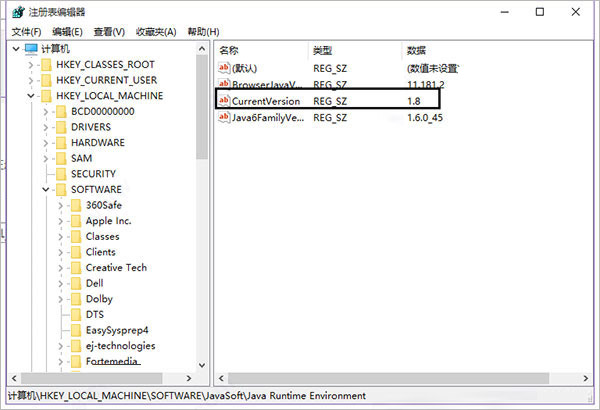Viewport: 600px width, 410px height.
Task: Click the tree pane vertical scrollbar thumb
Action: point(202,107)
